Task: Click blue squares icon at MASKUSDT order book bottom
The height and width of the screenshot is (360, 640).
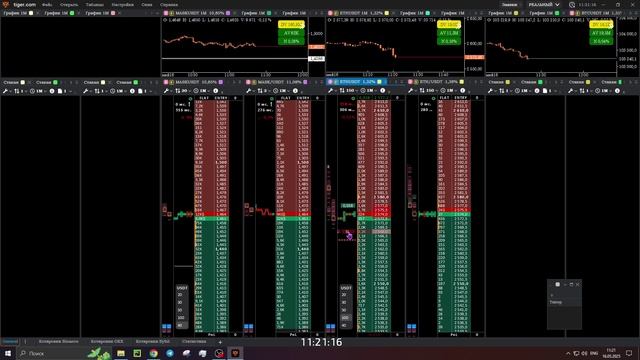Action: [x=167, y=327]
